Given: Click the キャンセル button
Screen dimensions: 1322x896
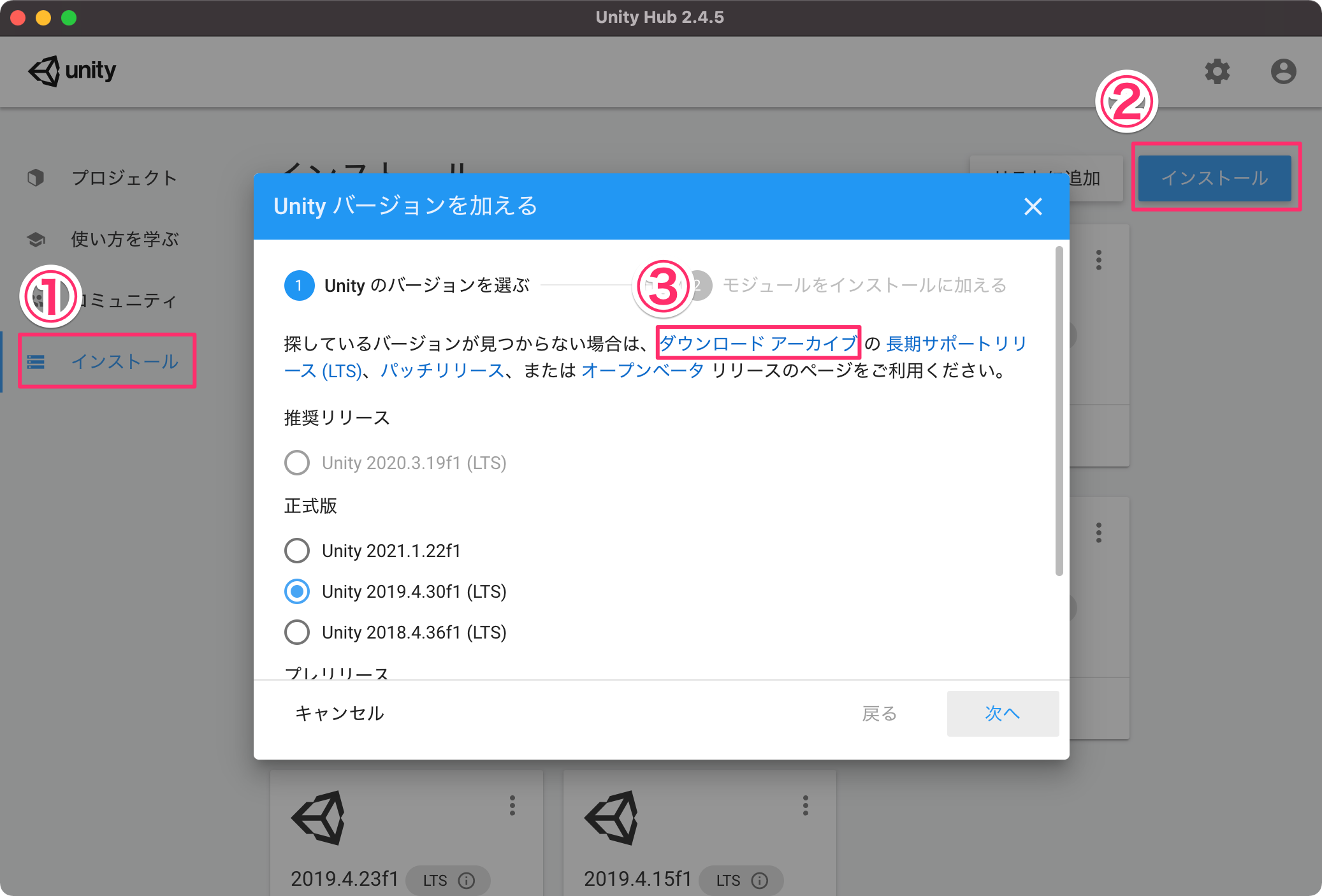Looking at the screenshot, I should point(339,713).
